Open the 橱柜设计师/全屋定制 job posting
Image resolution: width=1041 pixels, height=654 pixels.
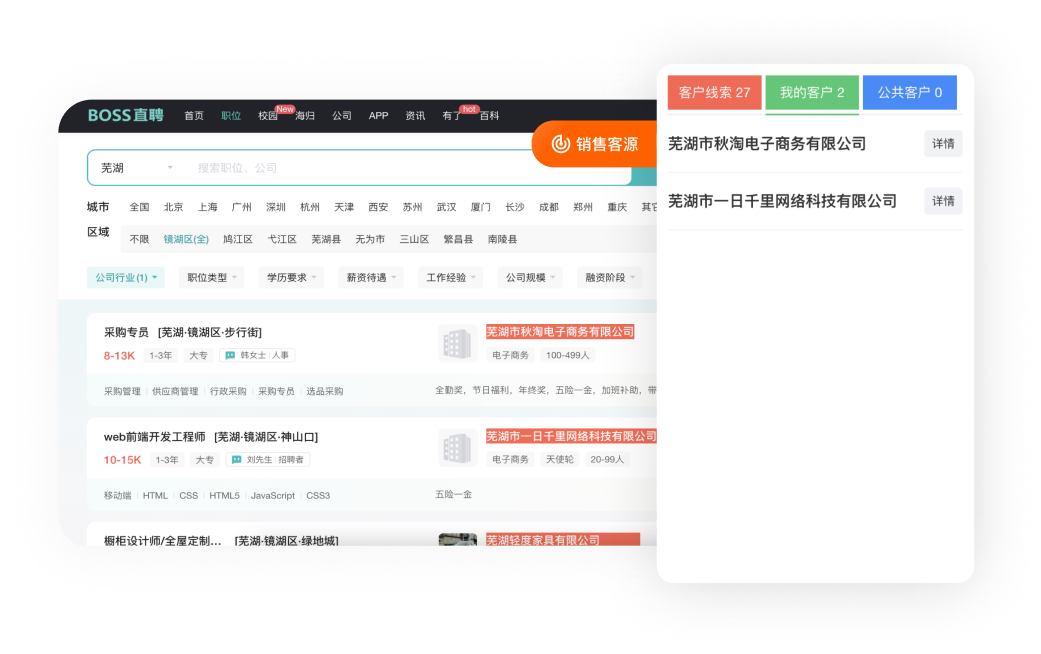pos(163,540)
